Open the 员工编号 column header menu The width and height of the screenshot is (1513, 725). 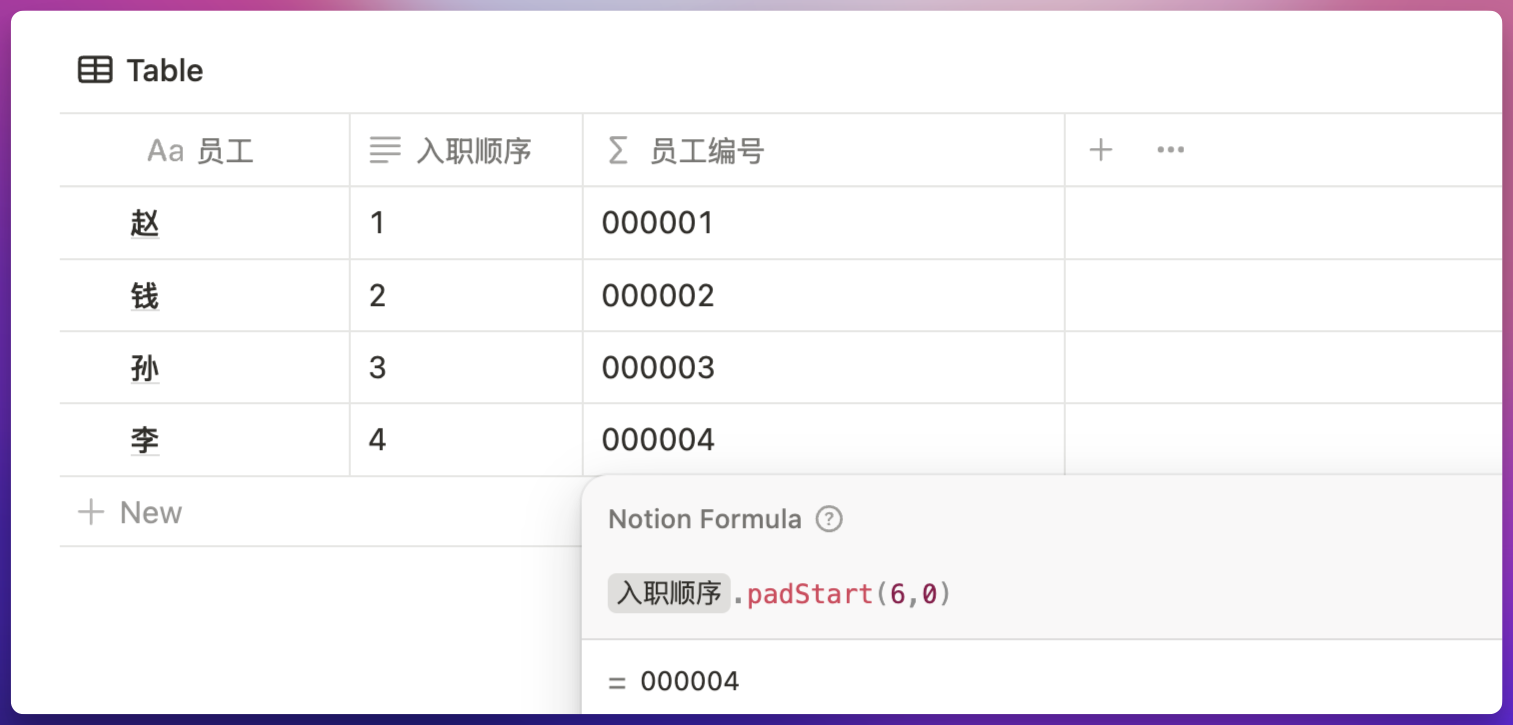[707, 151]
